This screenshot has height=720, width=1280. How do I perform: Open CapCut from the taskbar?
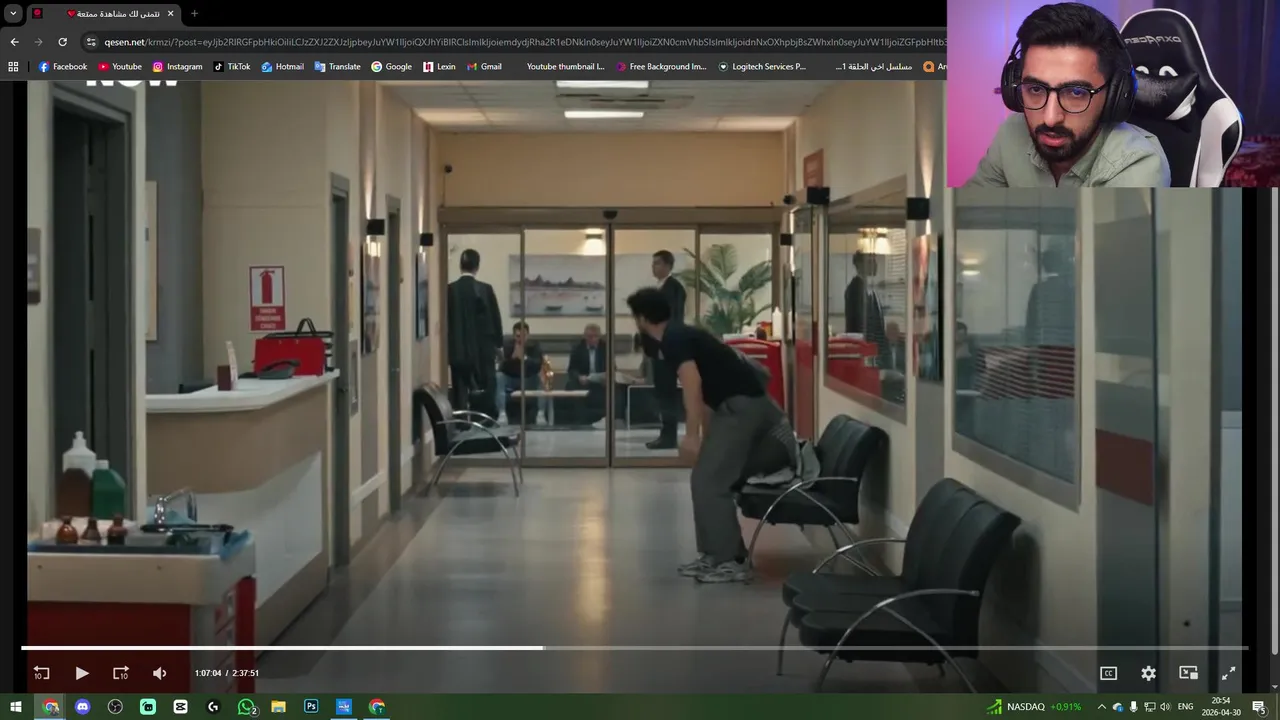coord(180,707)
